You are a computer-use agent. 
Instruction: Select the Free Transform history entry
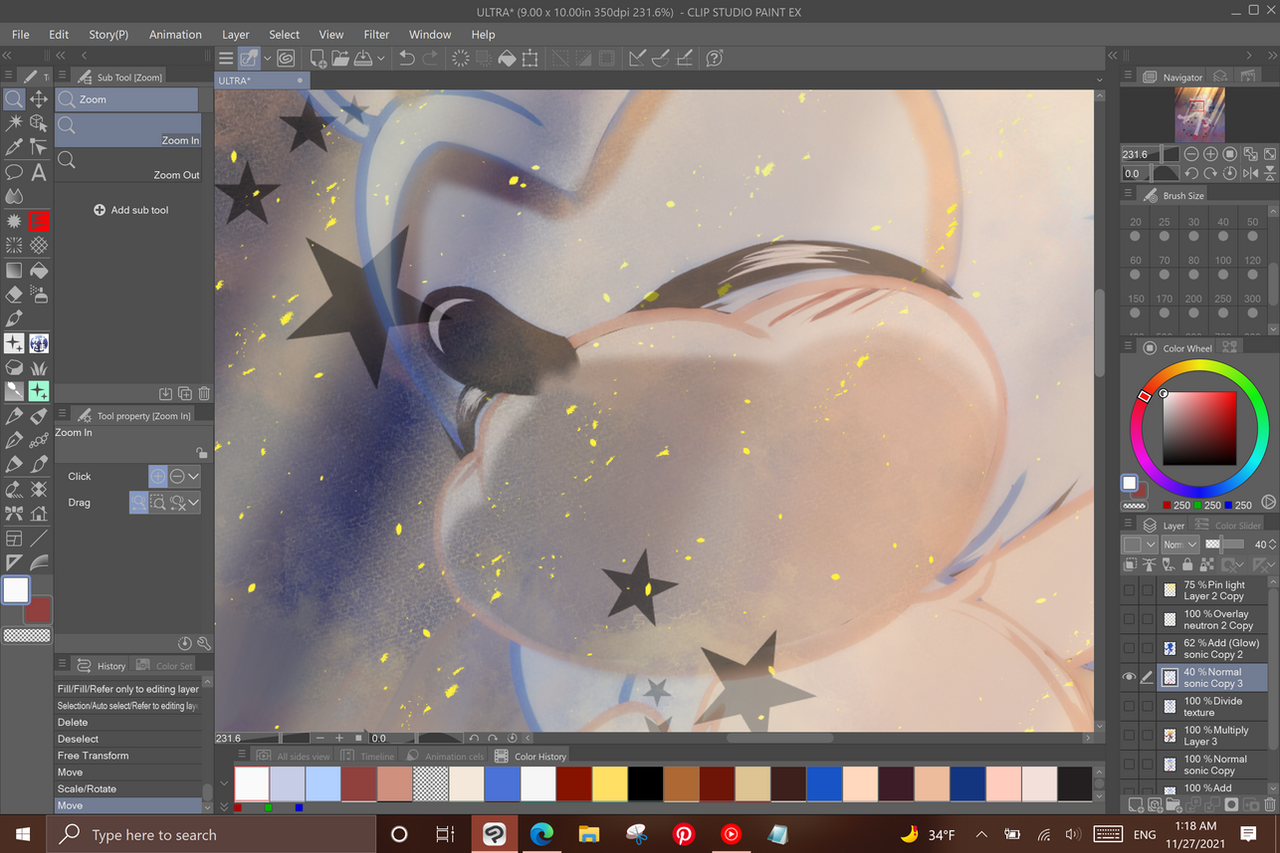click(x=128, y=755)
